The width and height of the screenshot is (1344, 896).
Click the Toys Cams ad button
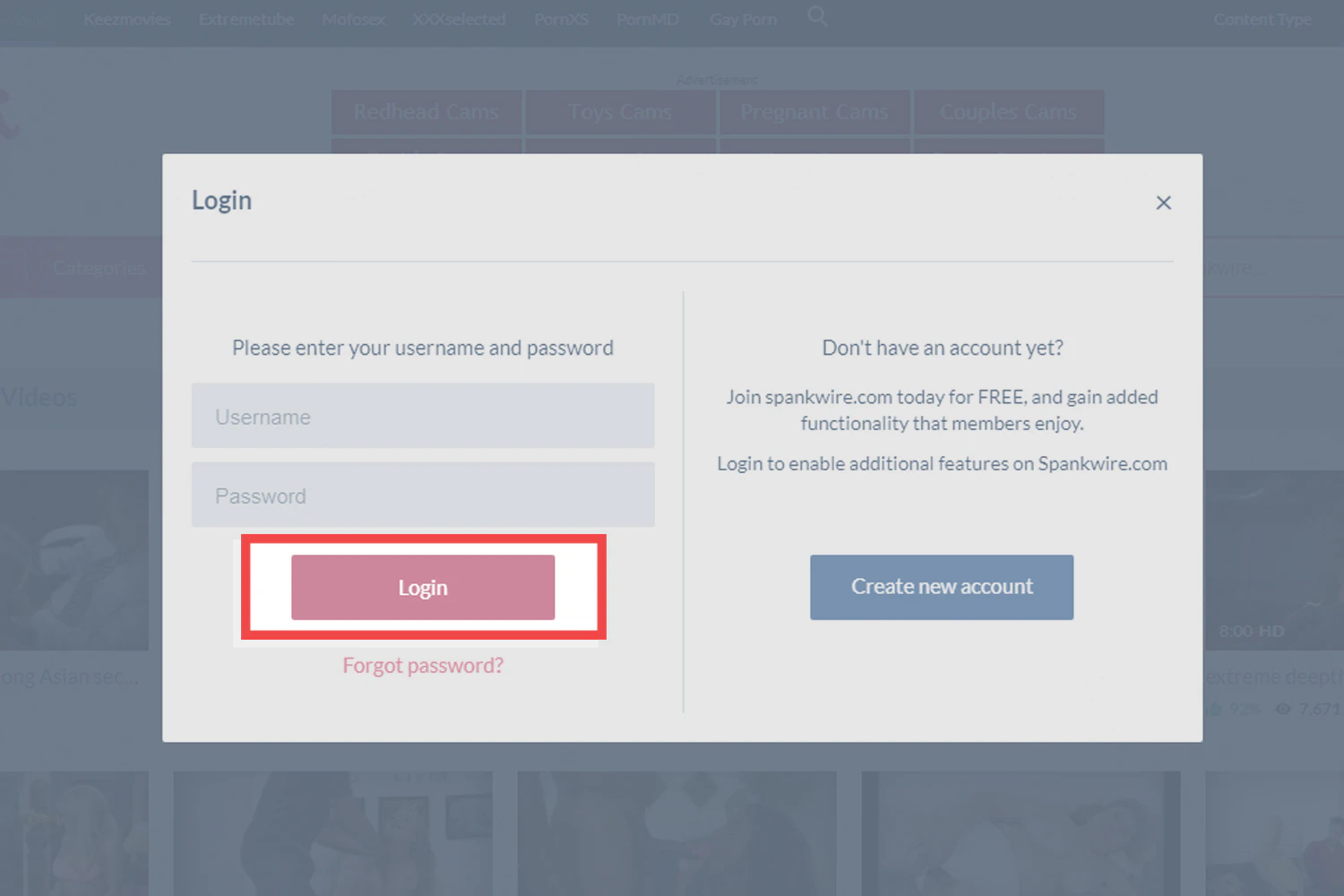(x=620, y=112)
